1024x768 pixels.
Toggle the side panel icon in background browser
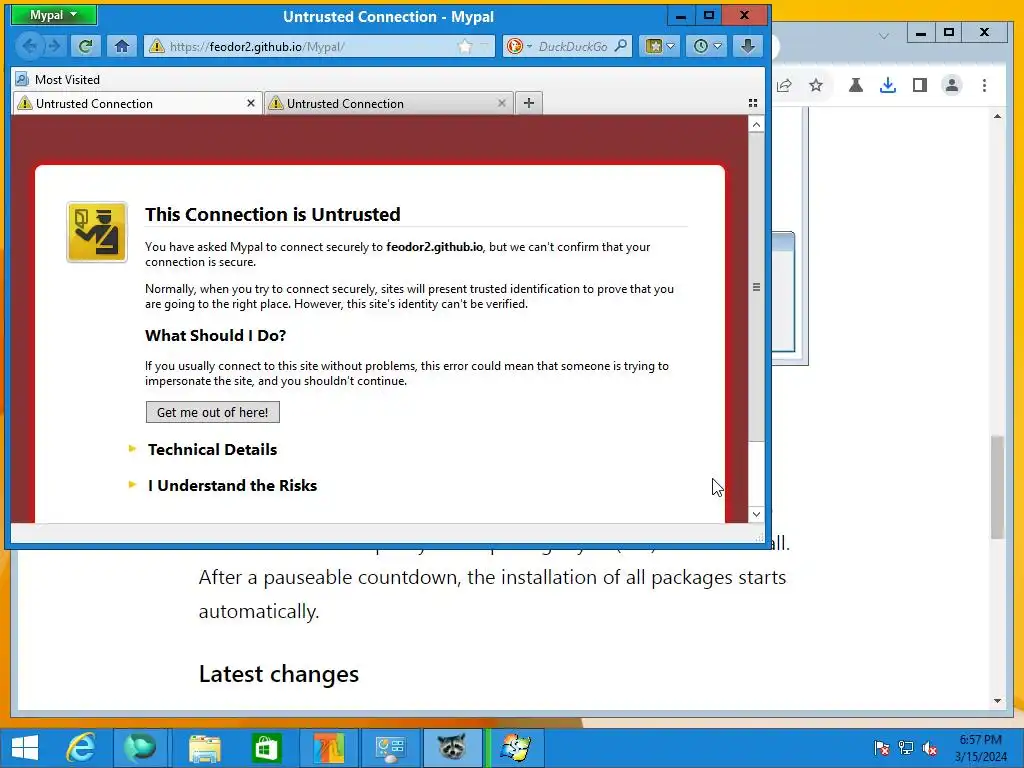[x=920, y=85]
